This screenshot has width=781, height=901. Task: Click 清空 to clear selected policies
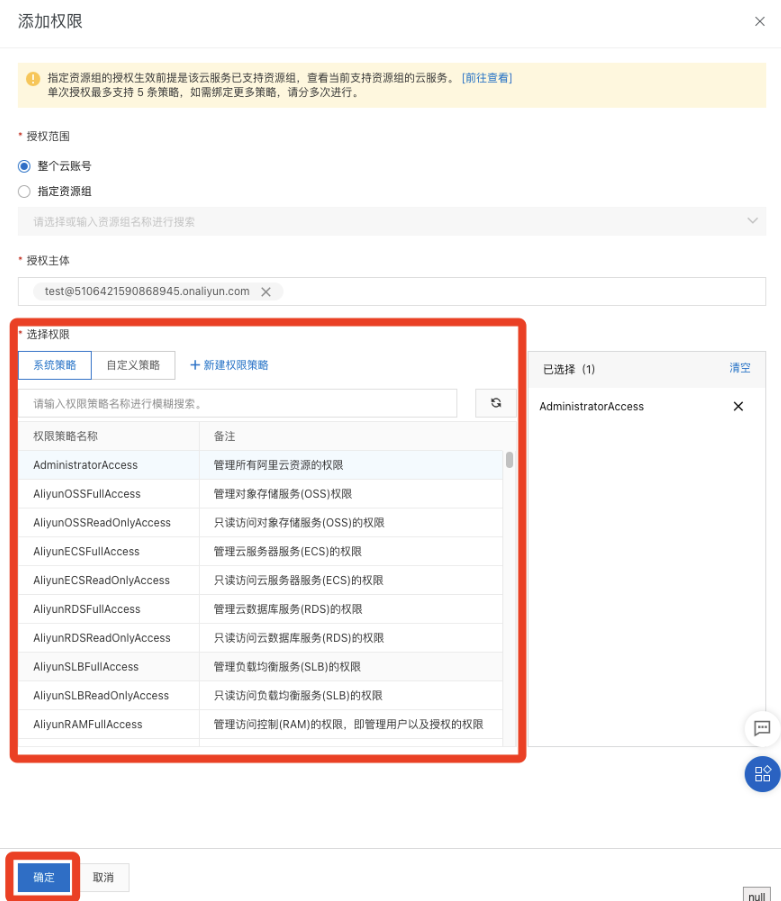pos(739,369)
